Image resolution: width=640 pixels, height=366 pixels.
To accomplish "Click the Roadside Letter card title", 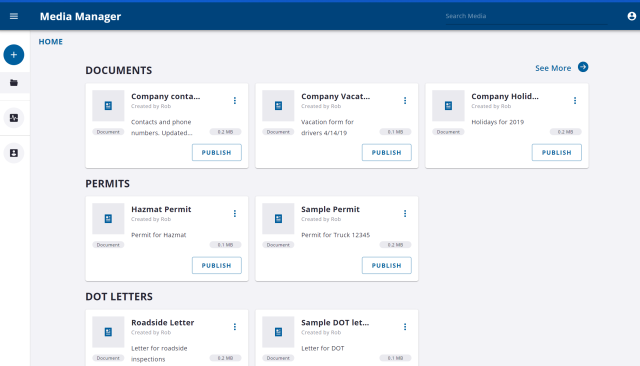I will point(162,322).
